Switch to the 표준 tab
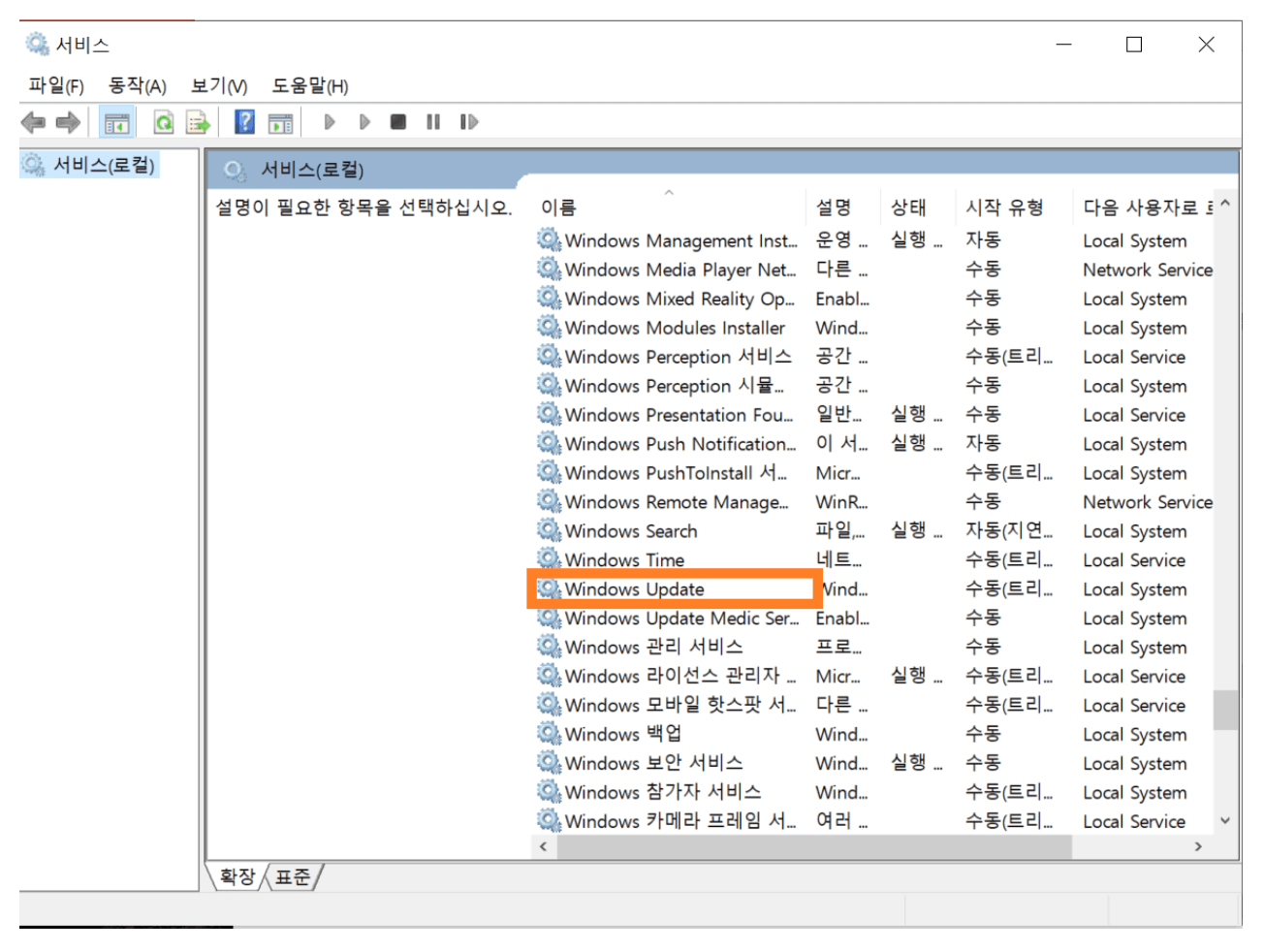The image size is (1264, 952). pos(293,877)
